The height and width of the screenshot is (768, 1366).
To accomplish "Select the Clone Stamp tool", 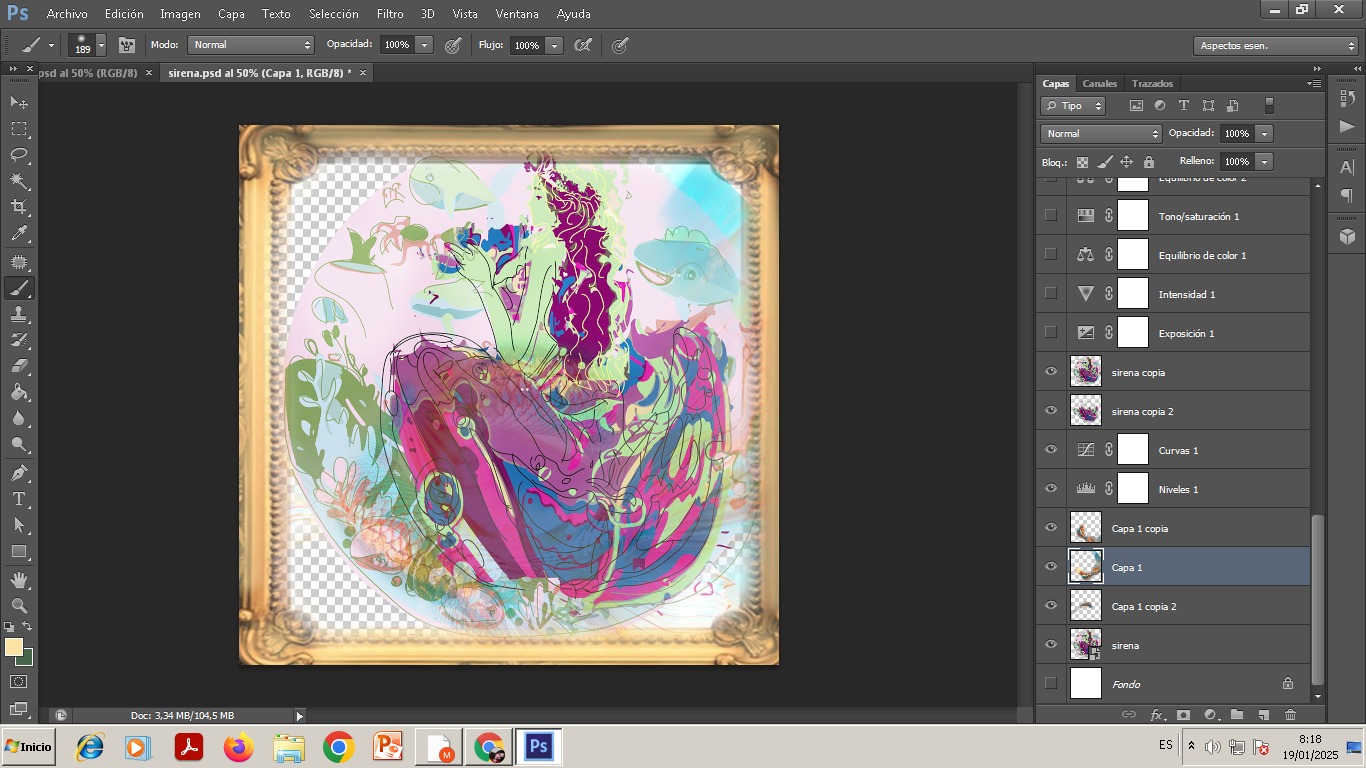I will click(x=19, y=314).
